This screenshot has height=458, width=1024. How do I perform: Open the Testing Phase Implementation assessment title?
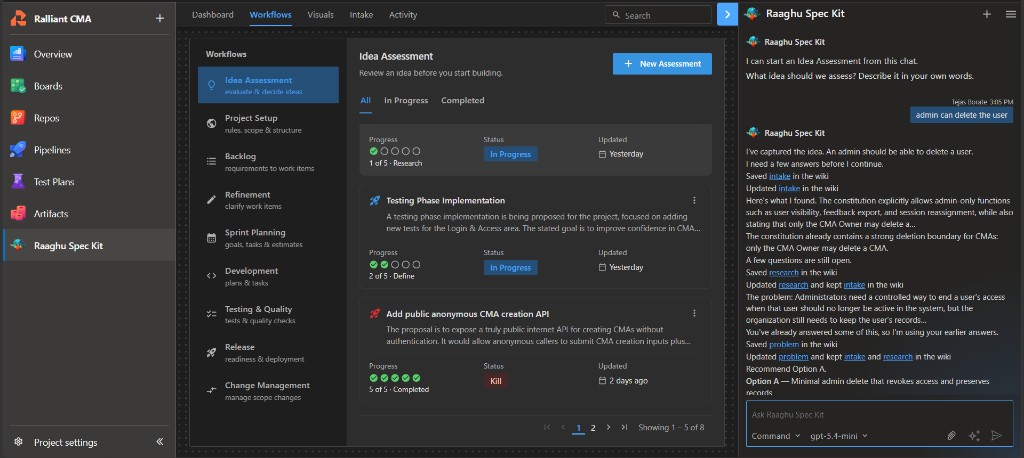(445, 201)
